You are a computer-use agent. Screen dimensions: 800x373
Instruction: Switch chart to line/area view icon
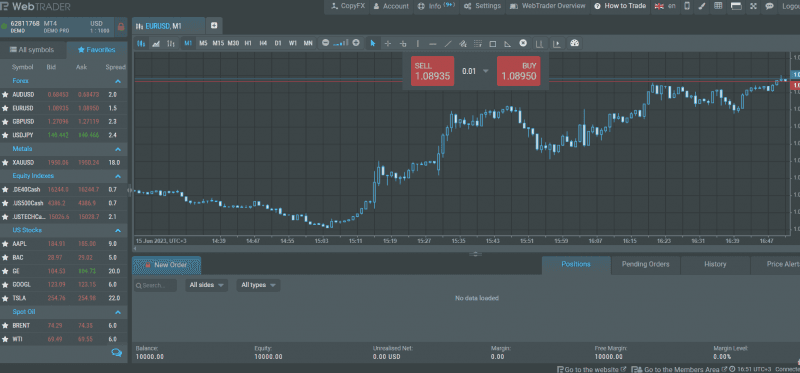tap(156, 43)
